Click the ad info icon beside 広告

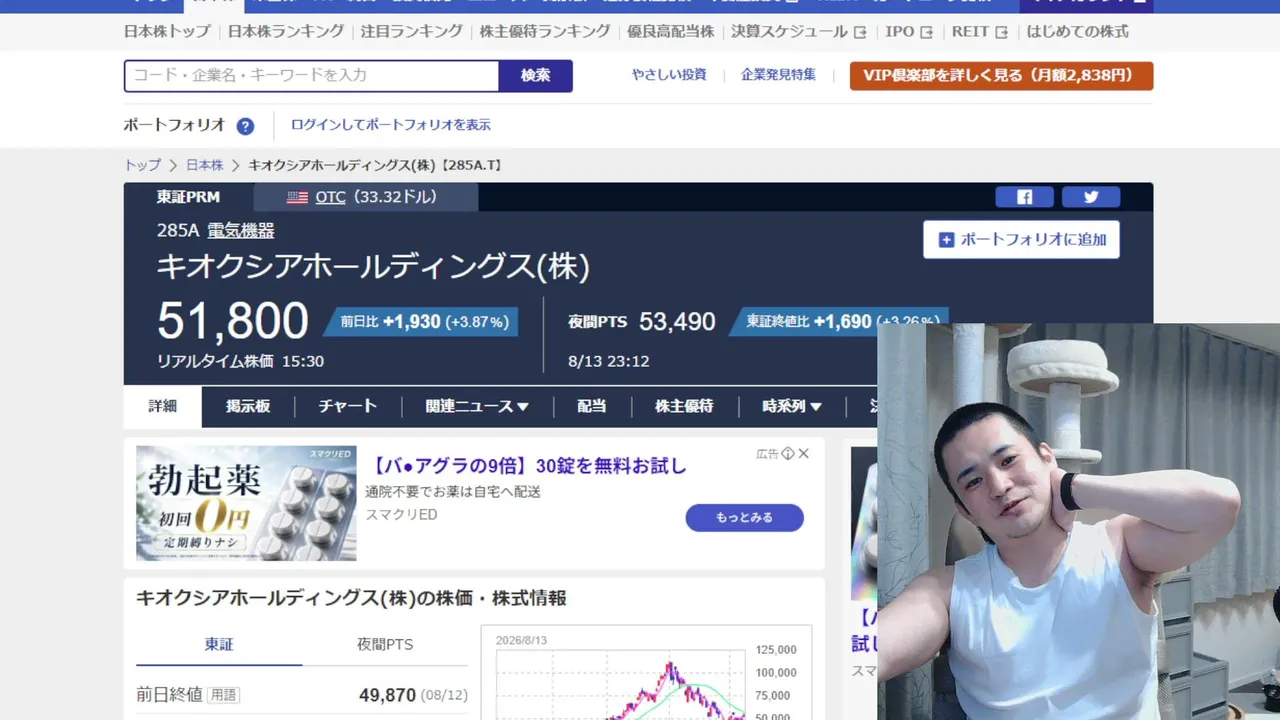pyautogui.click(x=788, y=454)
